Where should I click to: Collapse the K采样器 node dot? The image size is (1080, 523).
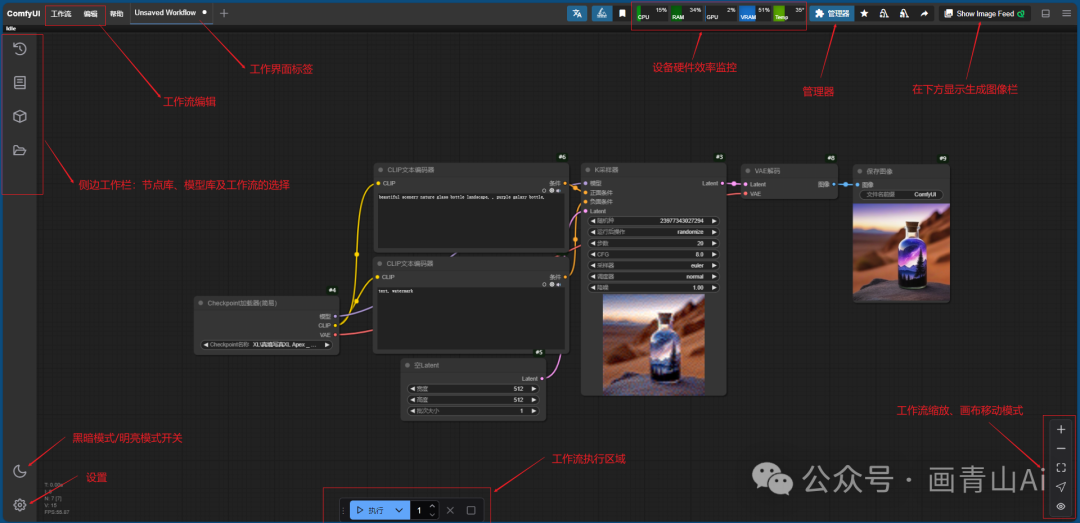(588, 170)
